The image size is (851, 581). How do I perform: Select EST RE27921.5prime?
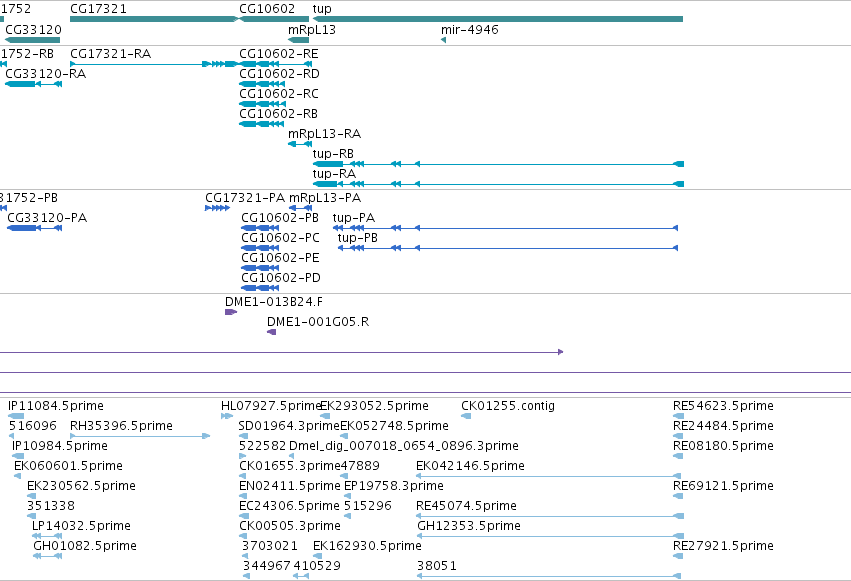click(x=678, y=557)
